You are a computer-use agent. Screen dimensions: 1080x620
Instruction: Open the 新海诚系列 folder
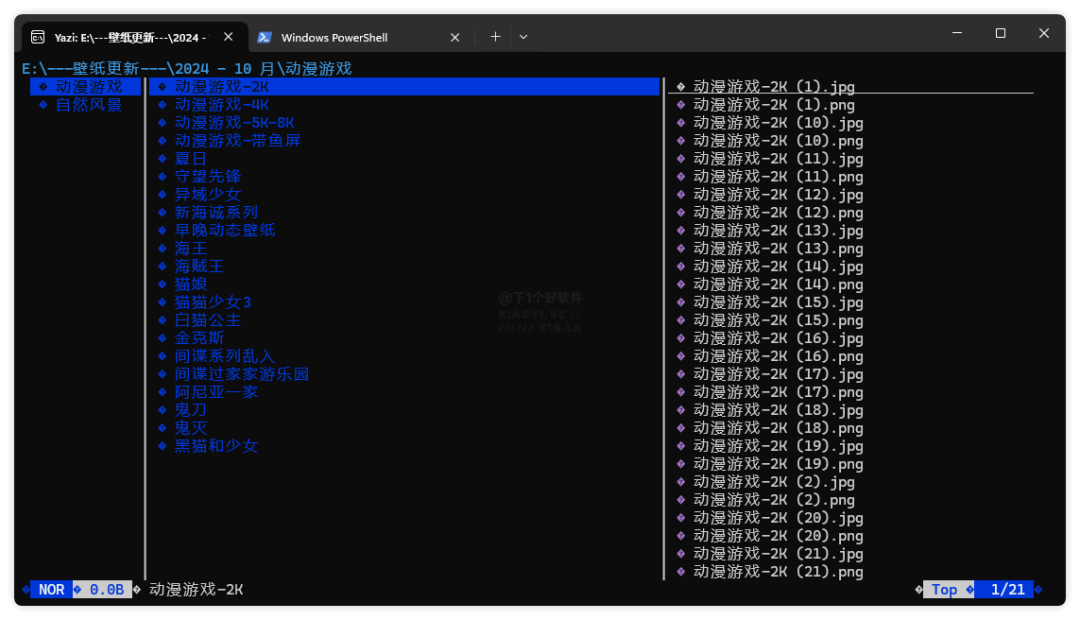pos(216,213)
